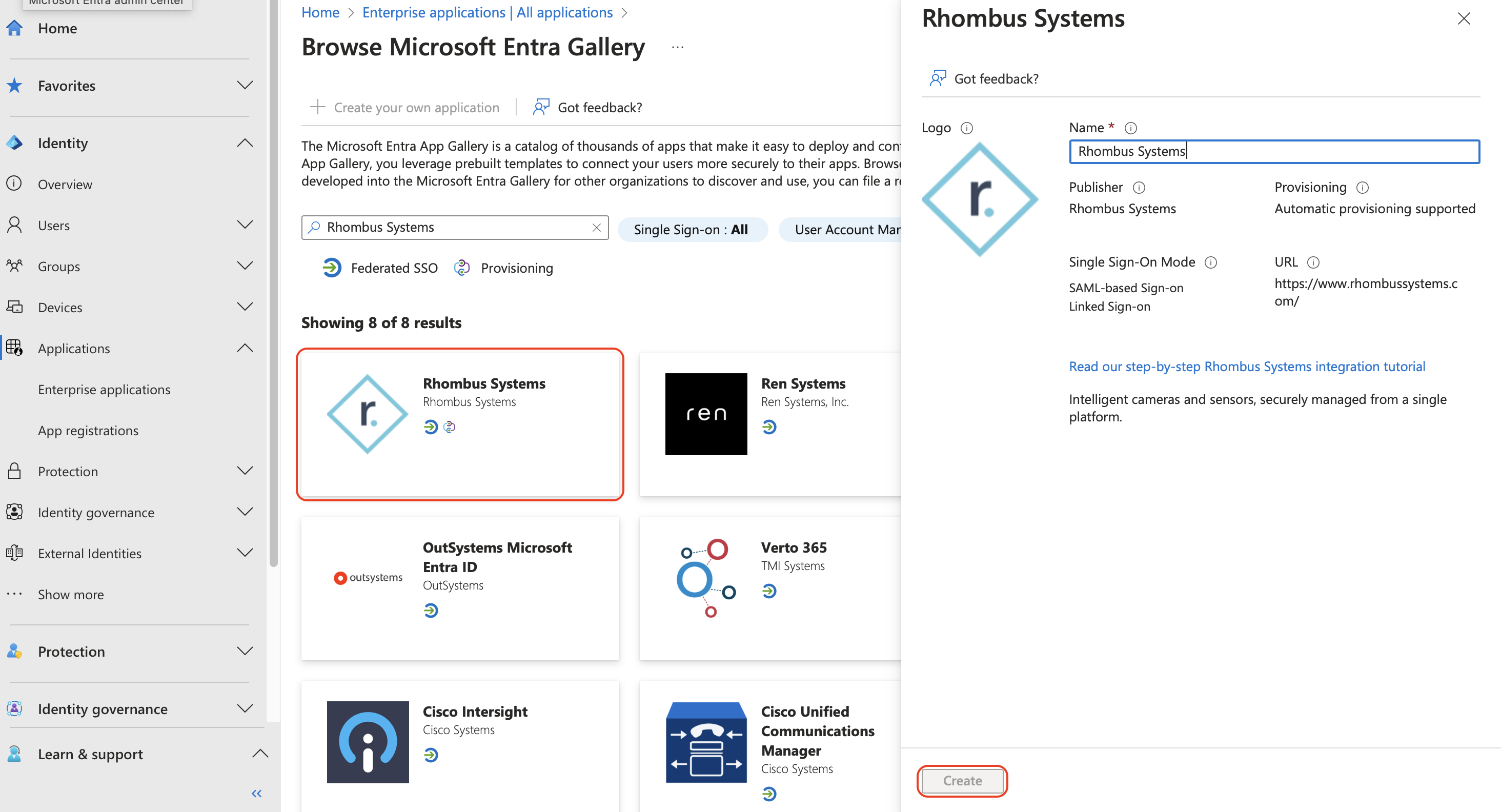
Task: Select the Verto 365 app card
Action: [770, 588]
